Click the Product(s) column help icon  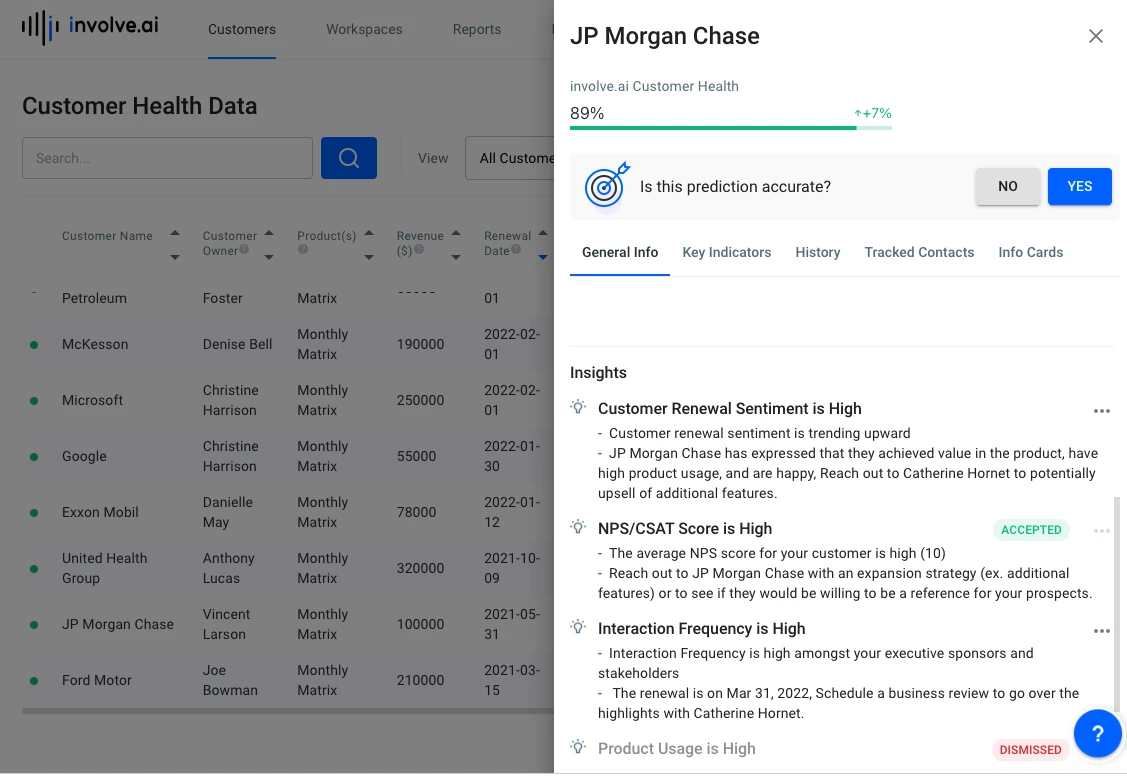303,249
